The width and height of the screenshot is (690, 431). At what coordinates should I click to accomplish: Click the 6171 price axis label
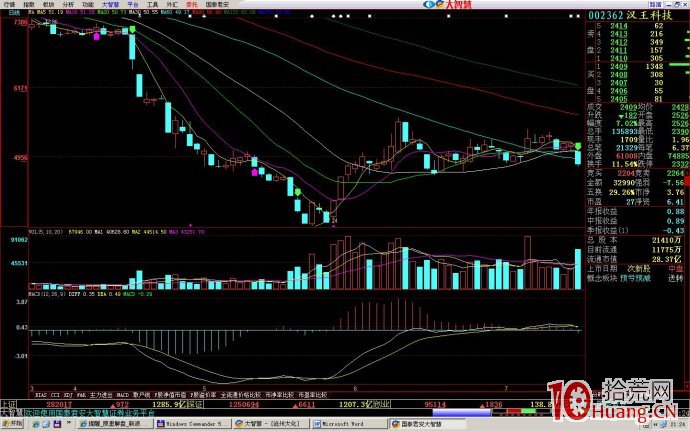pyautogui.click(x=20, y=88)
